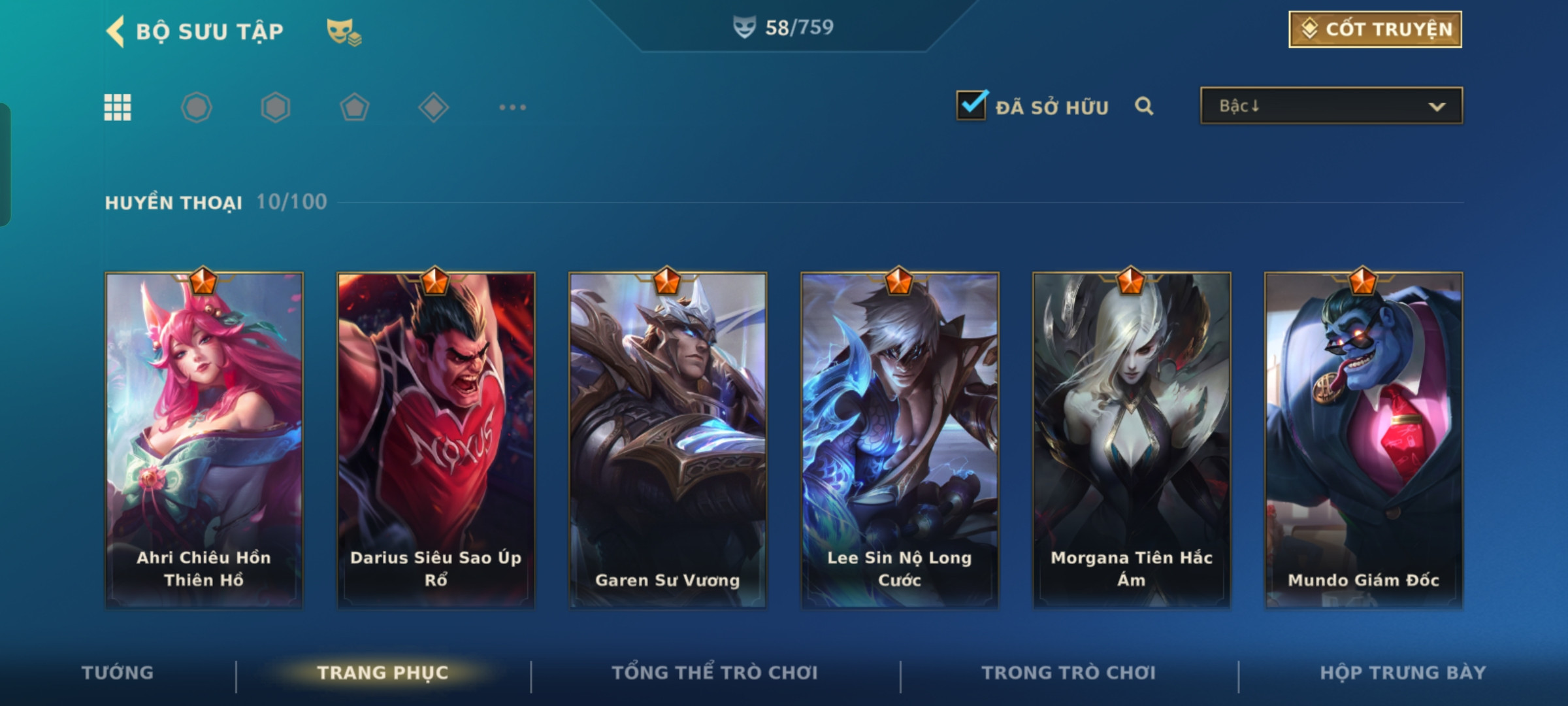
Task: Select the Ahri Chiêu Hồn Thiên Hồ skin card
Action: [x=204, y=440]
